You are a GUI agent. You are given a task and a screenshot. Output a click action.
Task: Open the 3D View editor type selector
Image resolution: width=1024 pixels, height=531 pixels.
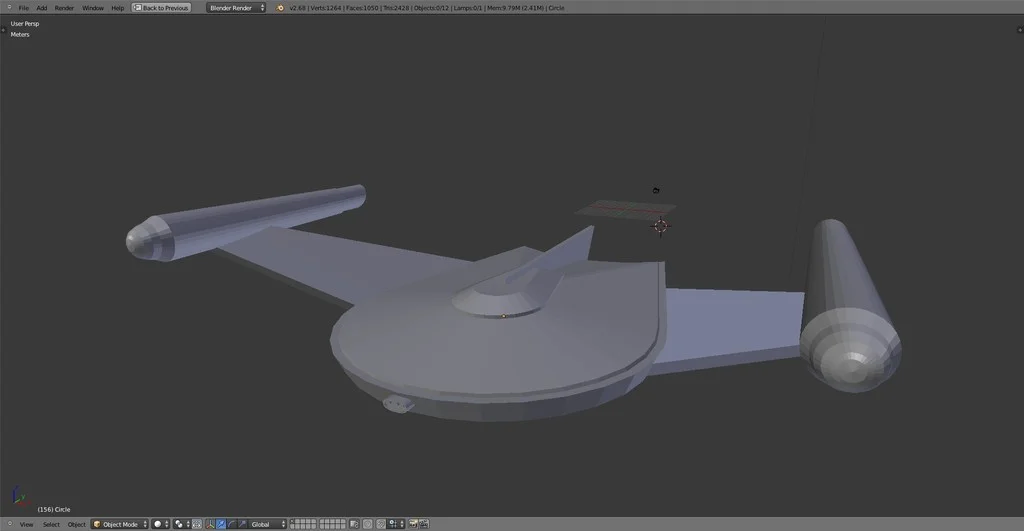click(x=10, y=524)
